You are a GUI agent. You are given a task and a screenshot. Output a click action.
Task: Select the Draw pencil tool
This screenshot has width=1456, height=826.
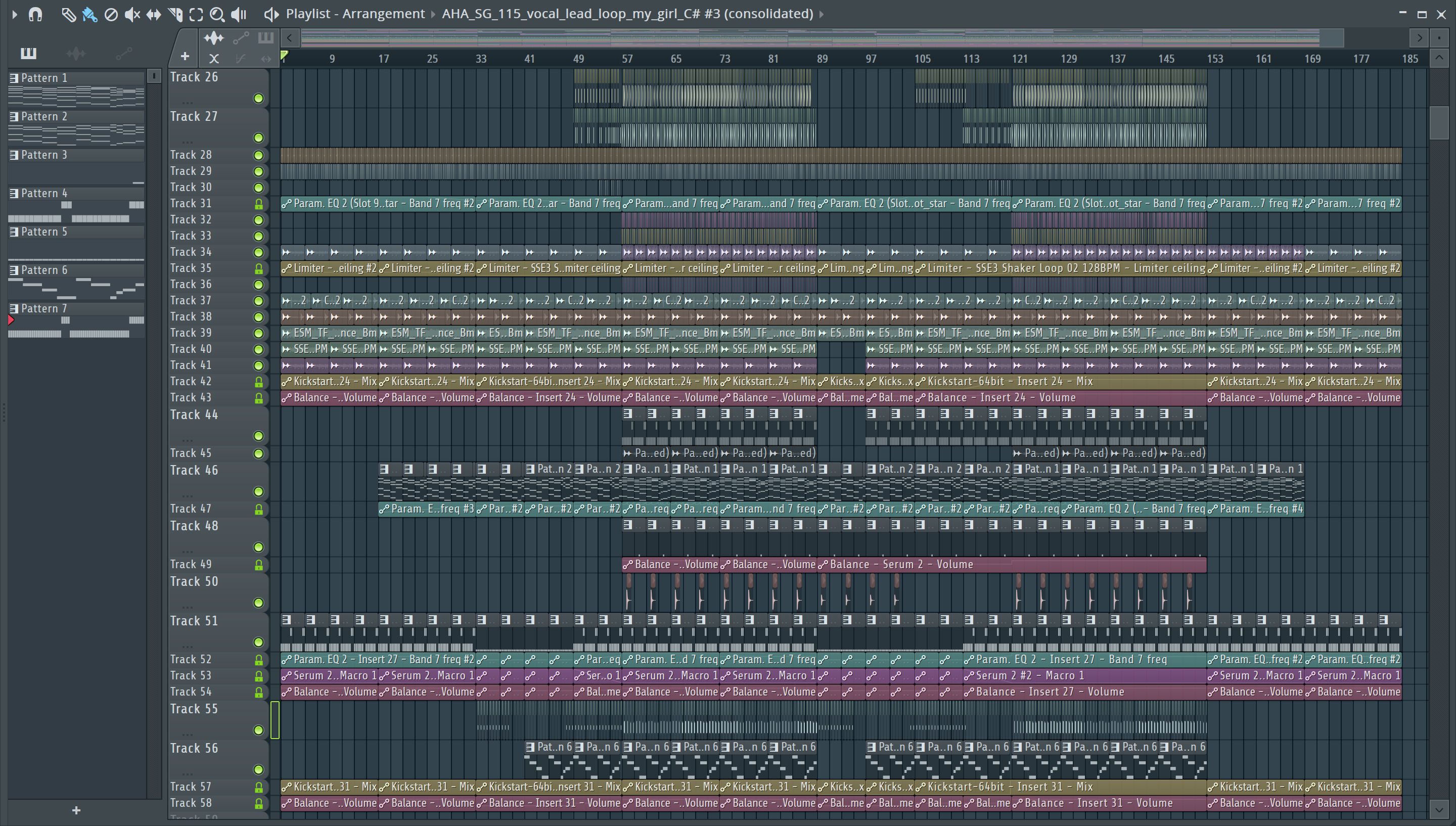point(68,14)
